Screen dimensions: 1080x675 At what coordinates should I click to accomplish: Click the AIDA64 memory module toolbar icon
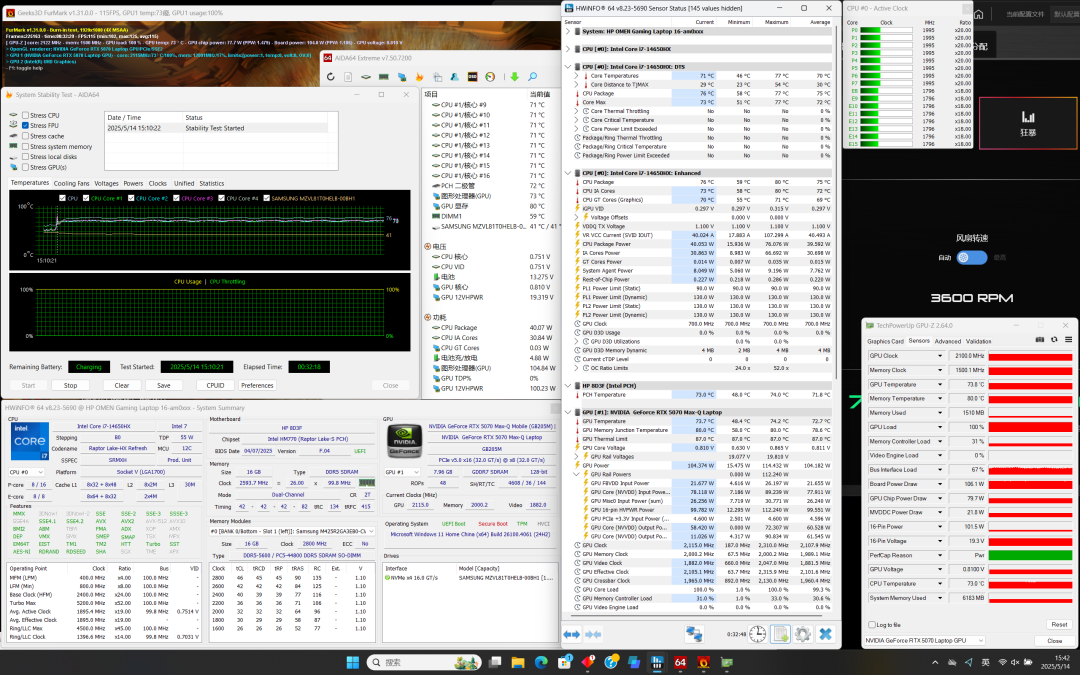384,76
